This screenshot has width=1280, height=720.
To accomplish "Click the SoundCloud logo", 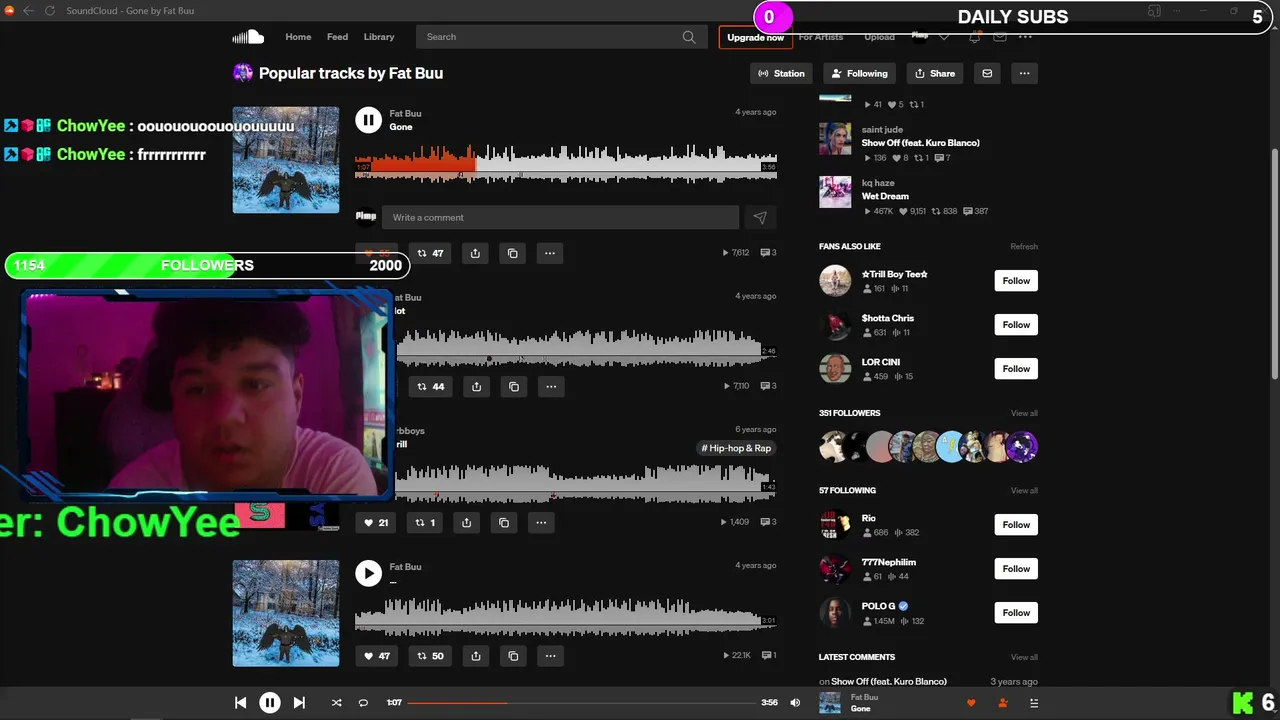I will (x=248, y=37).
